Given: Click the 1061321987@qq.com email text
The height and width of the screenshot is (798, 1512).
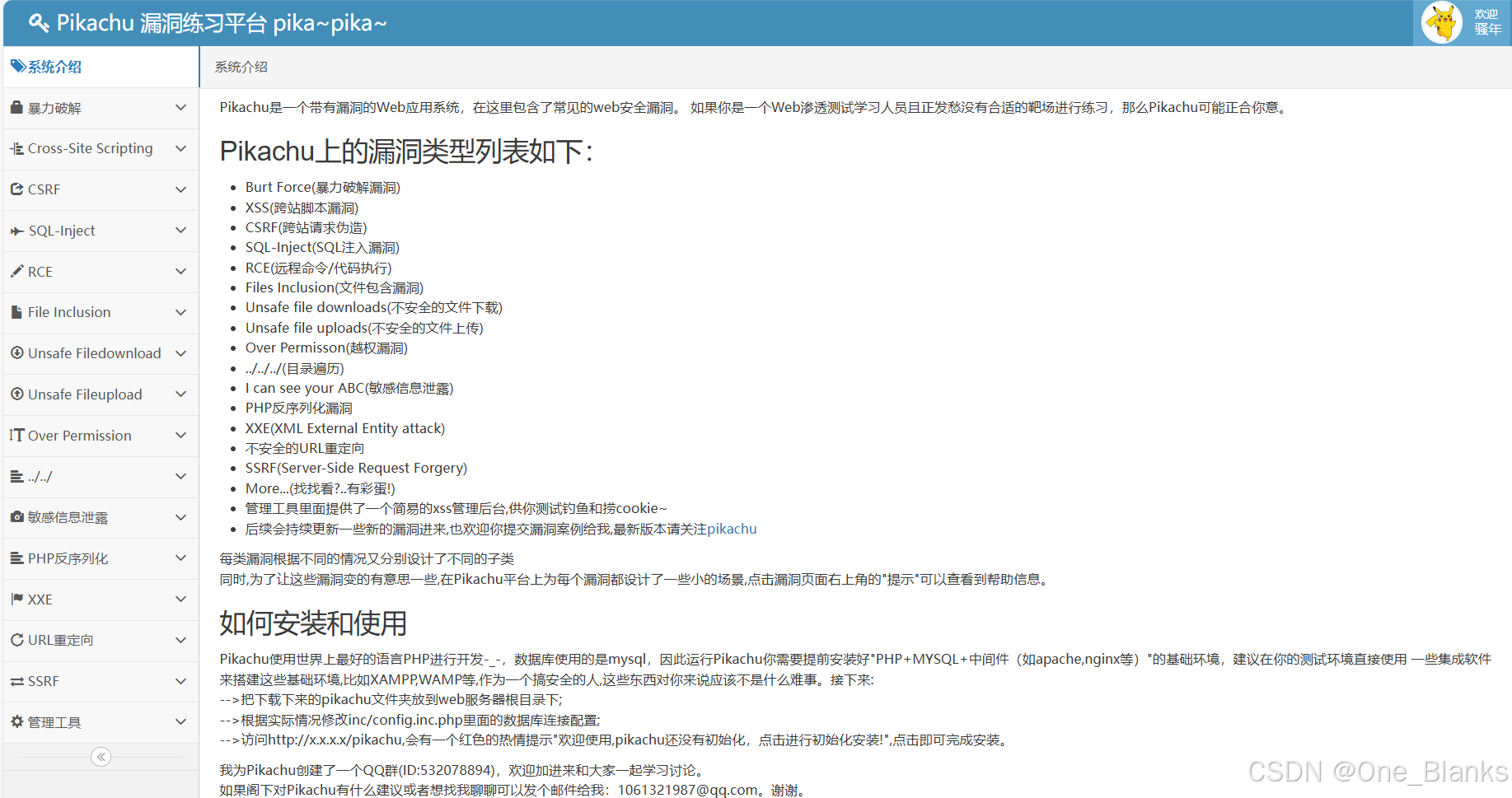Looking at the screenshot, I should (688, 790).
